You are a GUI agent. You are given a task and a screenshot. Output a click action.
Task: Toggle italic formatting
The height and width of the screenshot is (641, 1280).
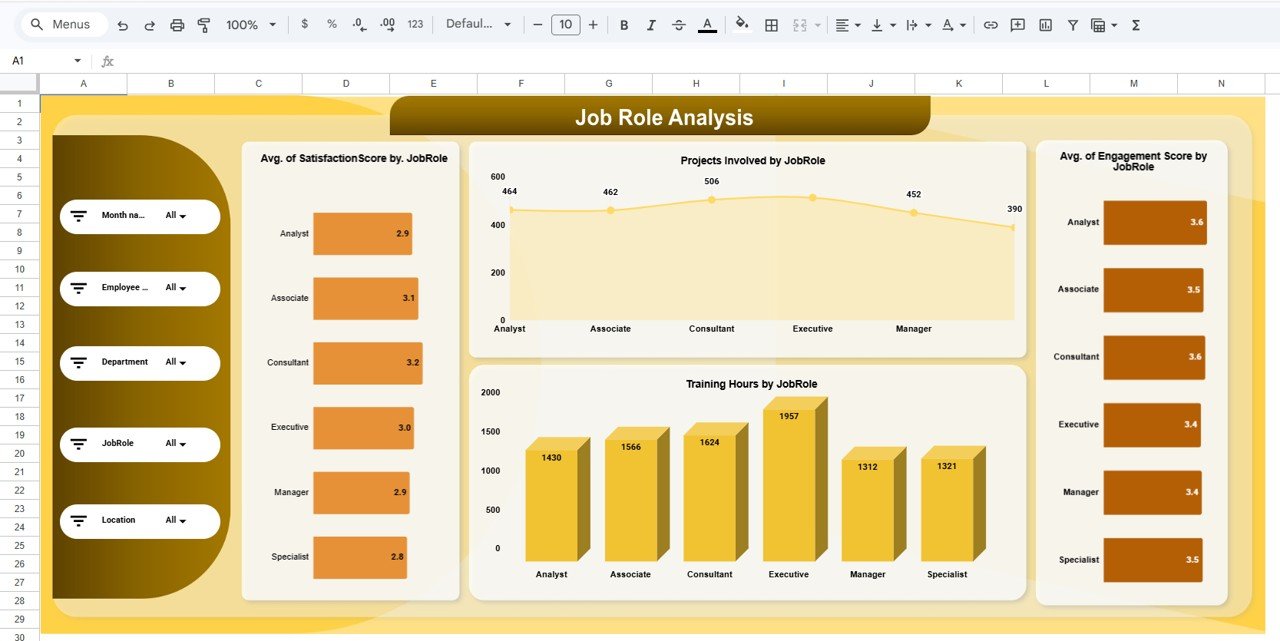(651, 24)
